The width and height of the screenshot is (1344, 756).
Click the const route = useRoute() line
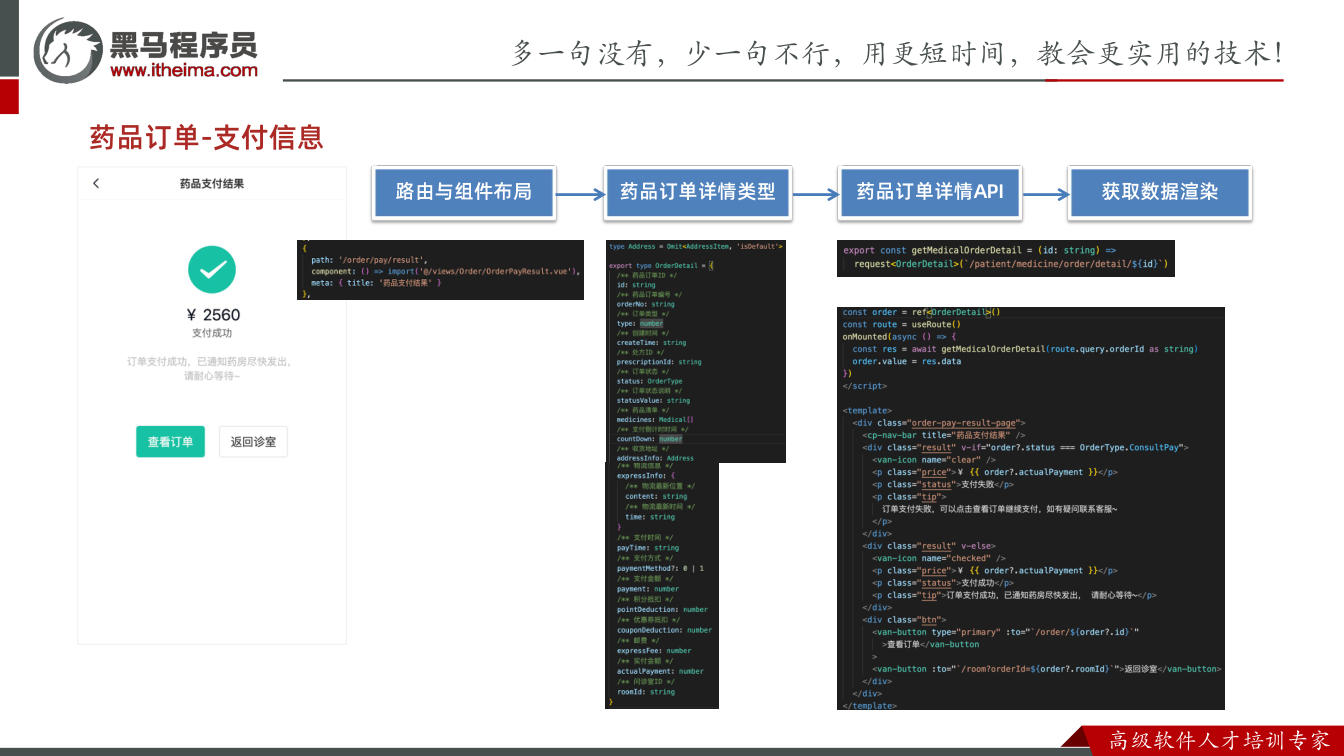(902, 324)
